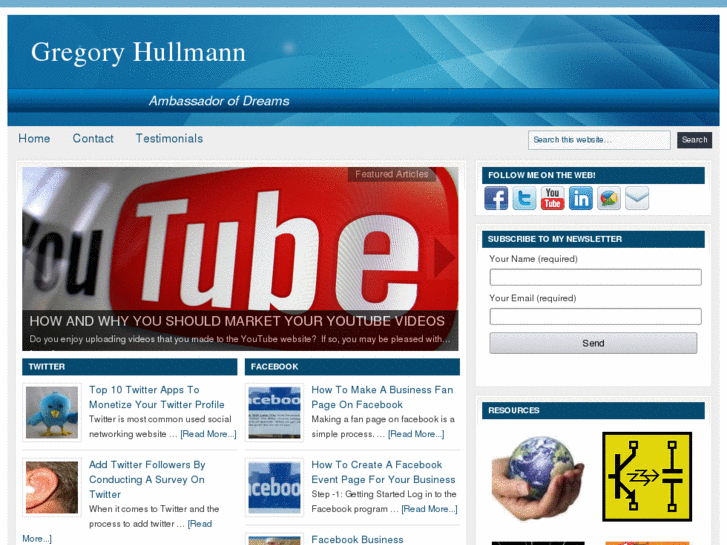
Task: Click the RESOURCES heading
Action: pos(514,410)
